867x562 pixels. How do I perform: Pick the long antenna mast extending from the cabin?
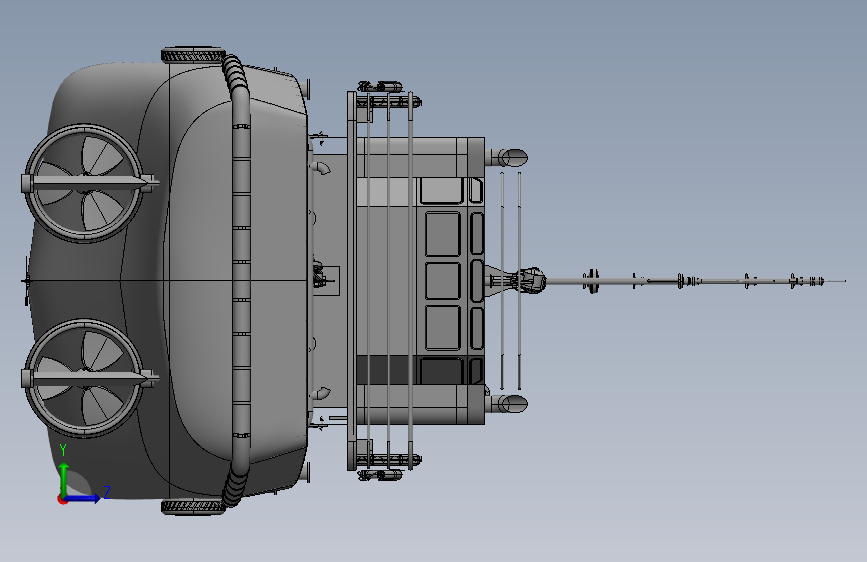click(694, 281)
